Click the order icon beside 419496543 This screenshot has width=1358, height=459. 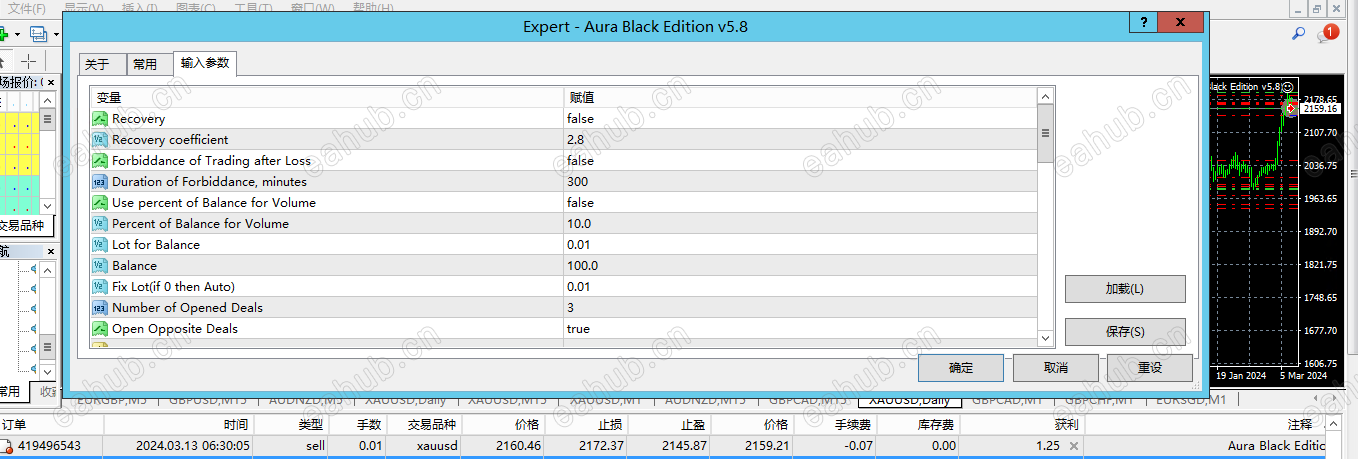tap(5, 446)
